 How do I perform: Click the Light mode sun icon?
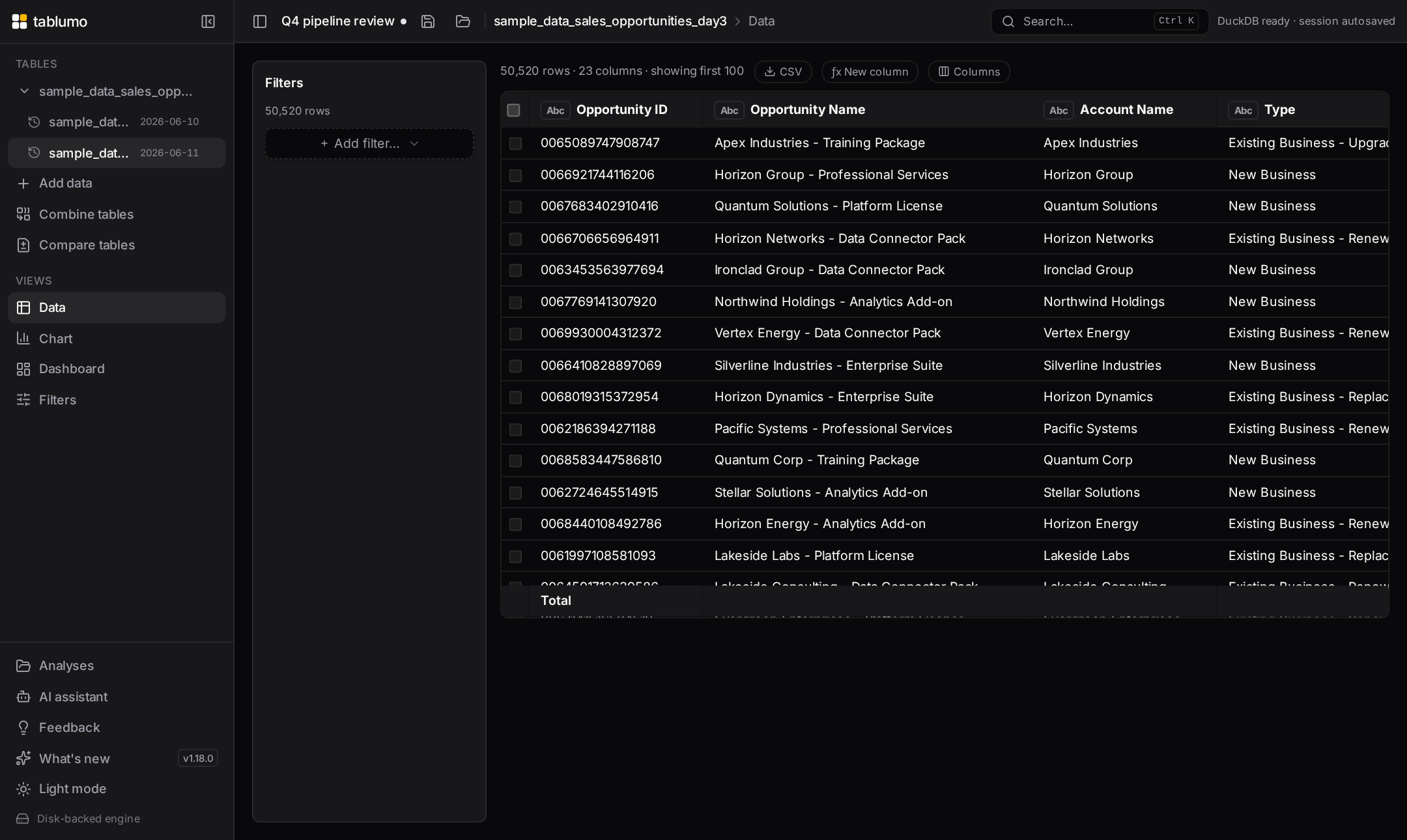click(23, 789)
